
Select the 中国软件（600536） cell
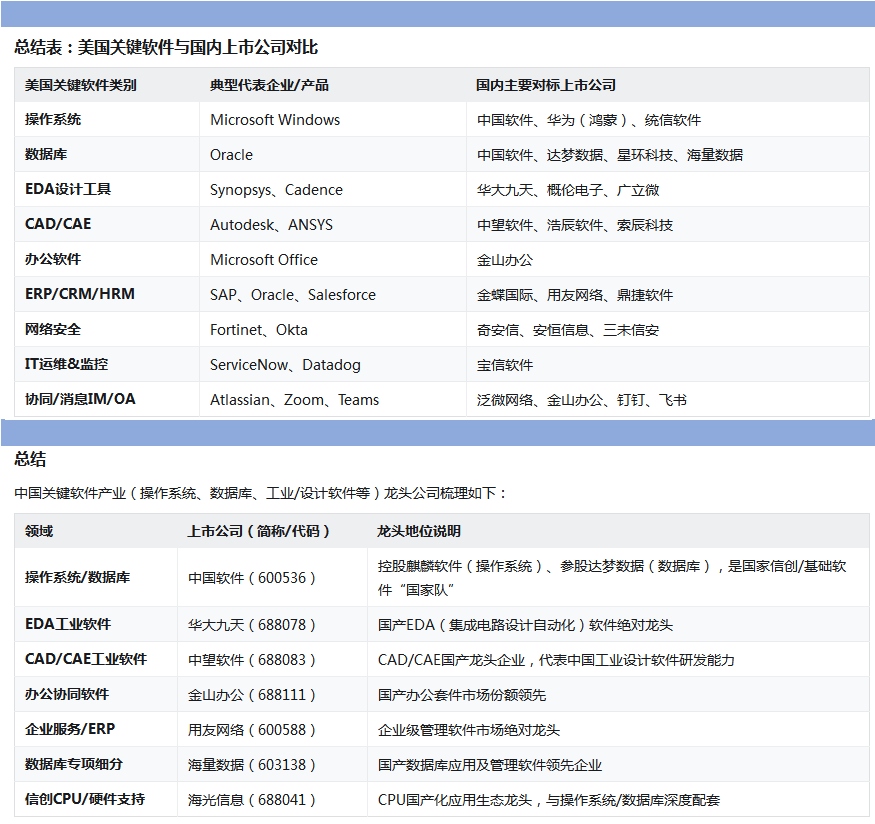(252, 578)
